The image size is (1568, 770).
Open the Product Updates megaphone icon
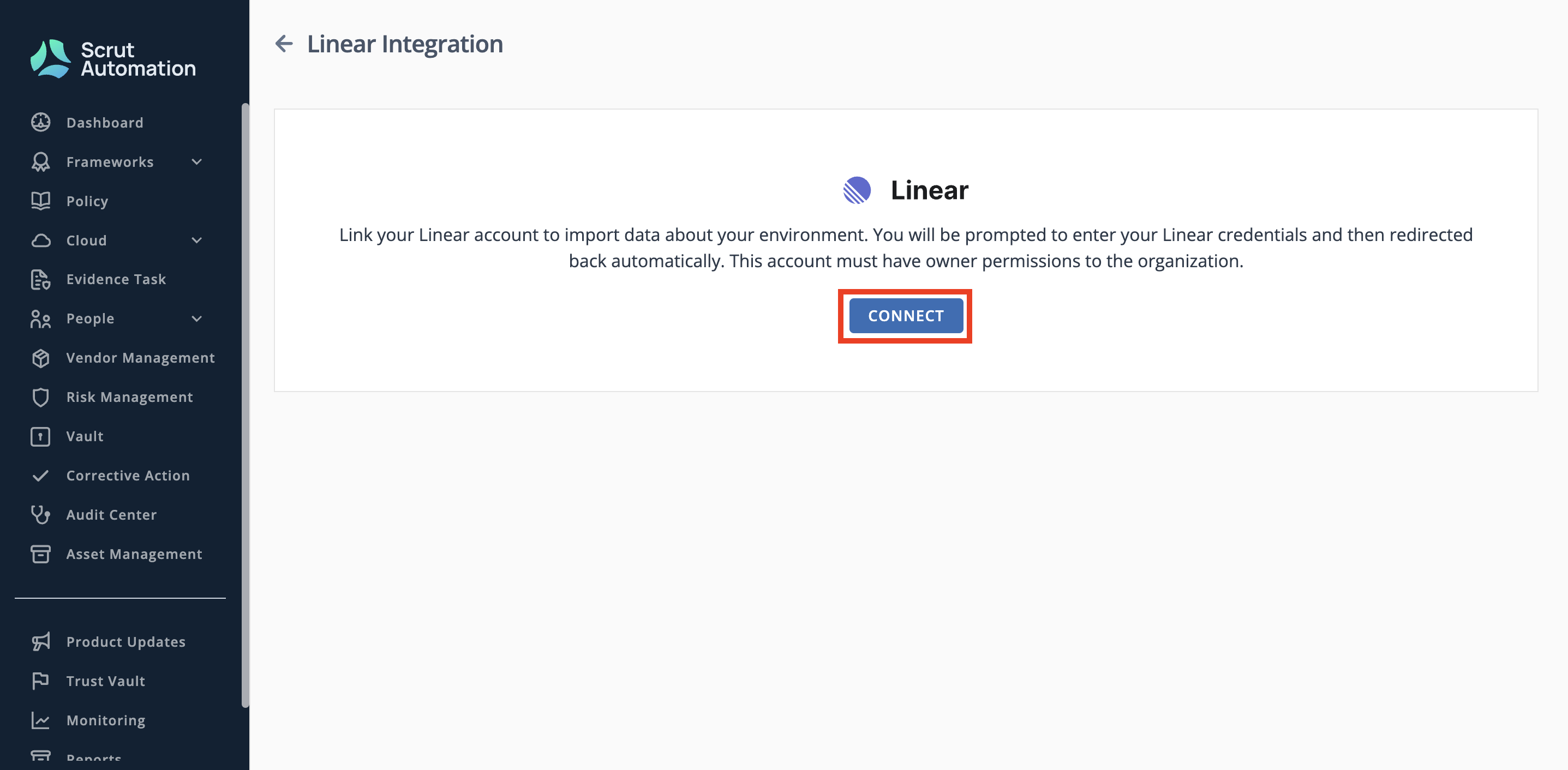click(41, 642)
